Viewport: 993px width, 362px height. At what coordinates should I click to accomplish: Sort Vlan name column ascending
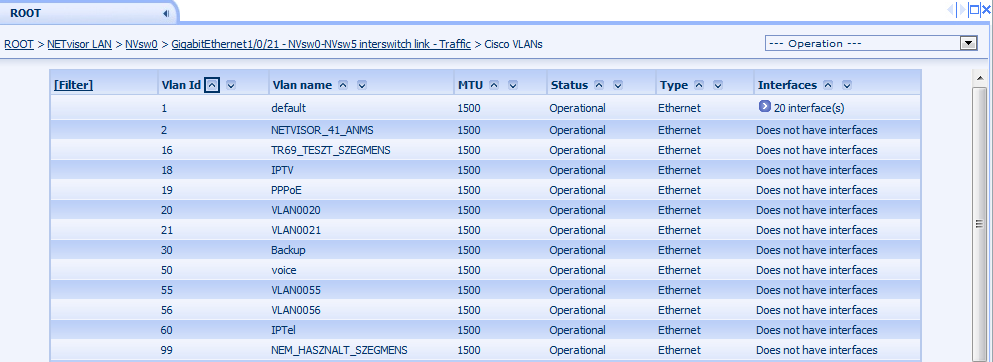[343, 85]
